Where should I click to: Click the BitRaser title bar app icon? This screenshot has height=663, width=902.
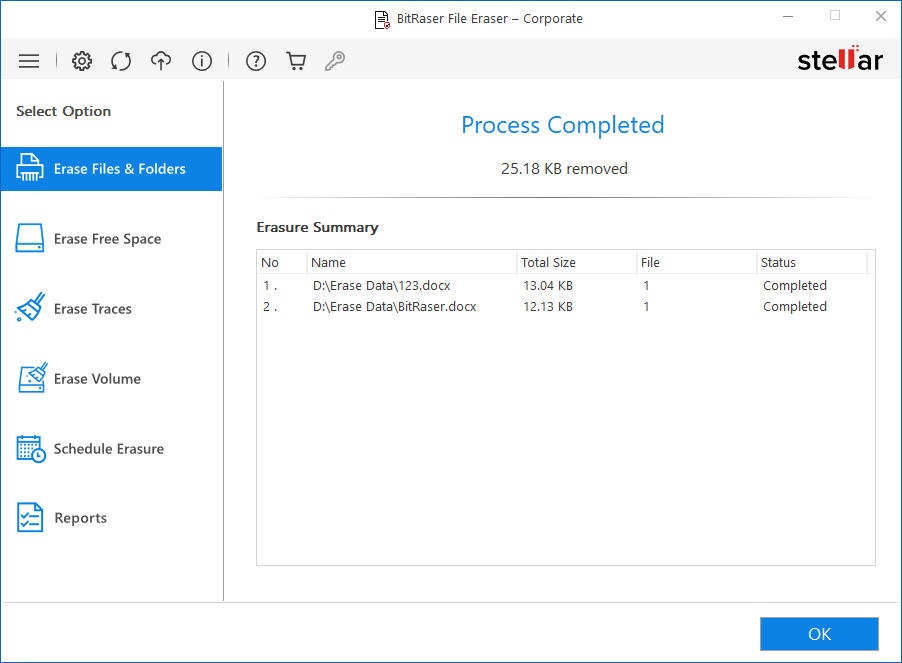[382, 20]
